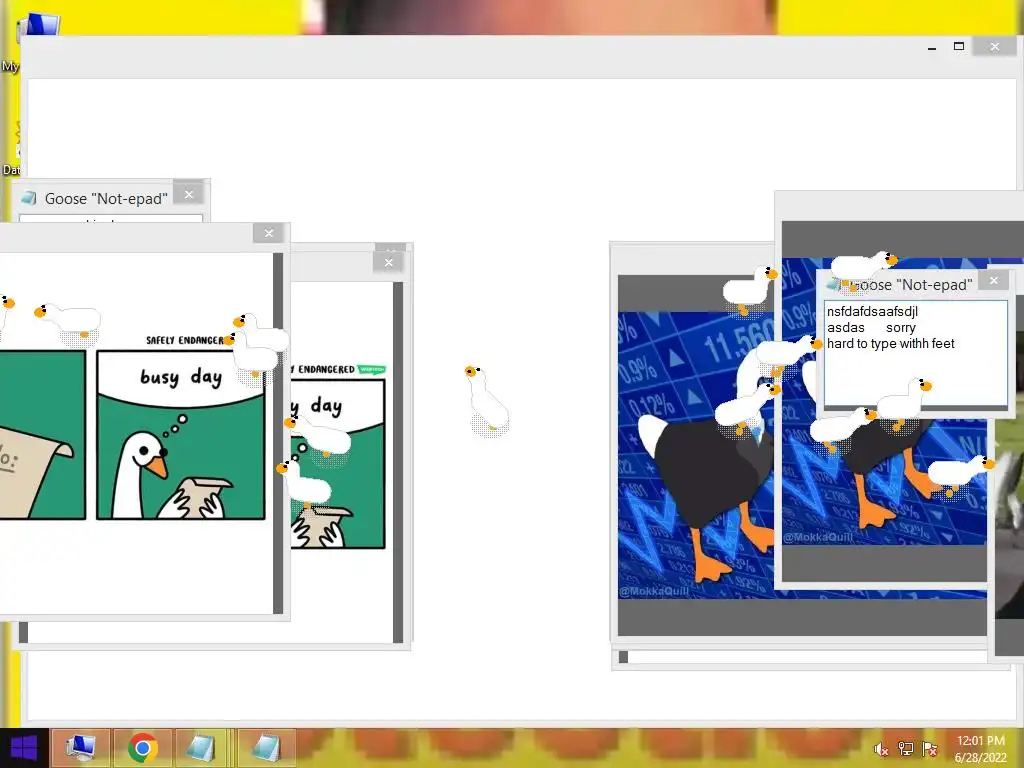This screenshot has width=1024, height=768.
Task: Close the front "busy day" comic window
Action: click(x=268, y=233)
